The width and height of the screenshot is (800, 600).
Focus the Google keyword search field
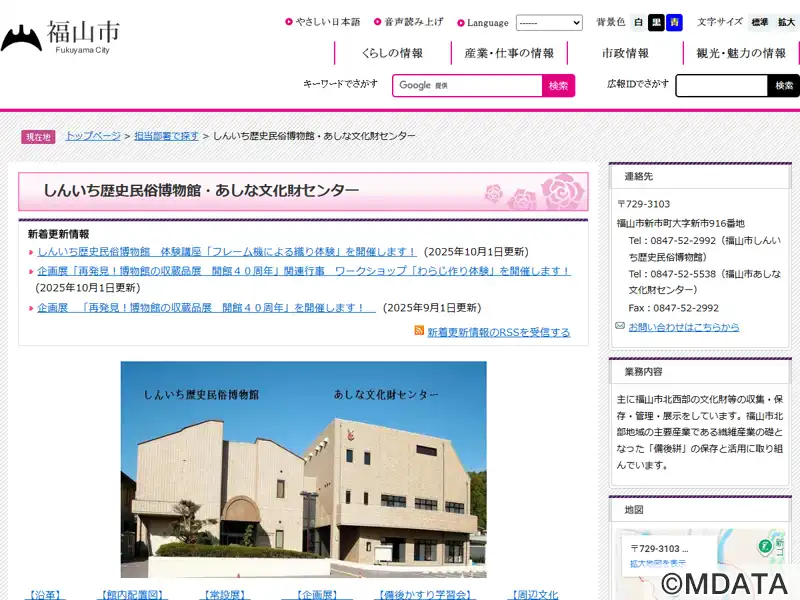pos(467,85)
